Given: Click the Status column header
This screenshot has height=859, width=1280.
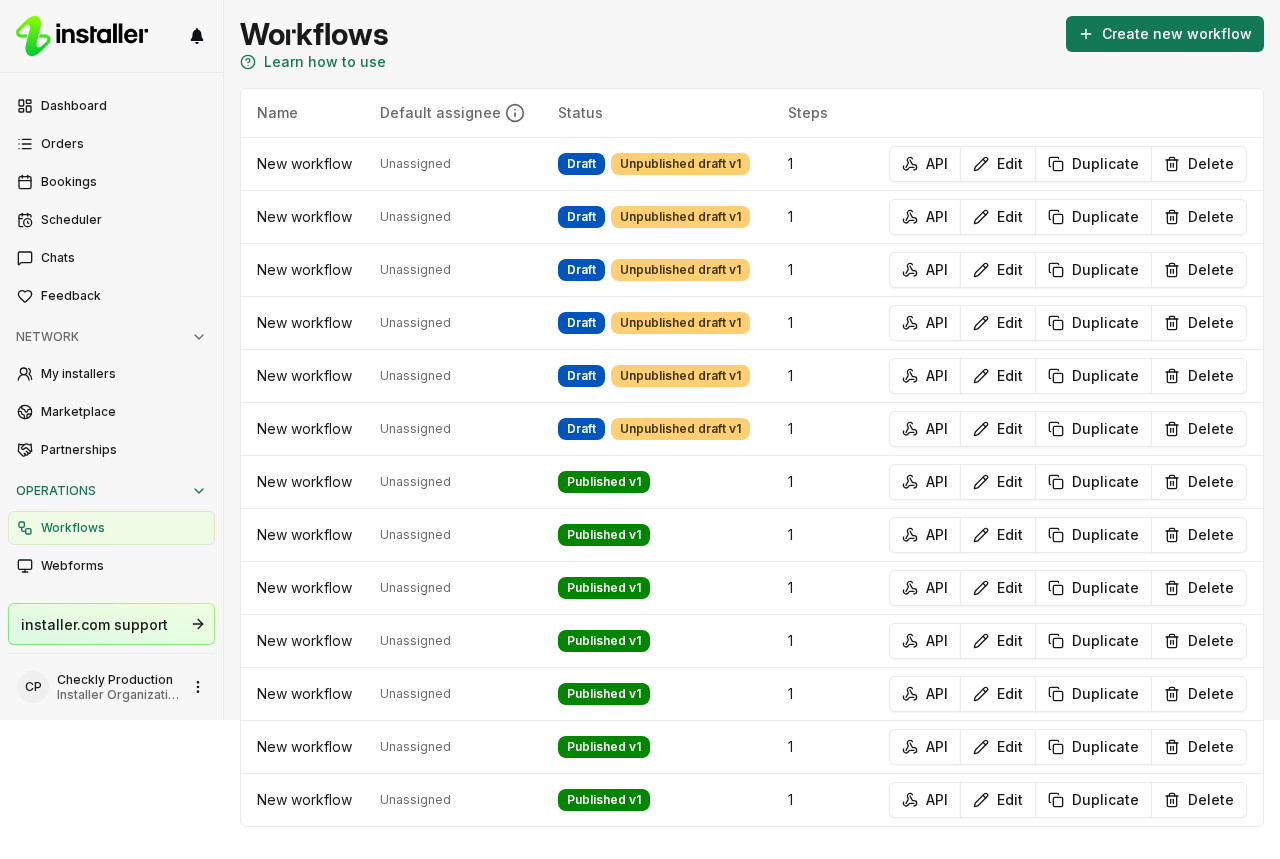Looking at the screenshot, I should click(x=580, y=113).
